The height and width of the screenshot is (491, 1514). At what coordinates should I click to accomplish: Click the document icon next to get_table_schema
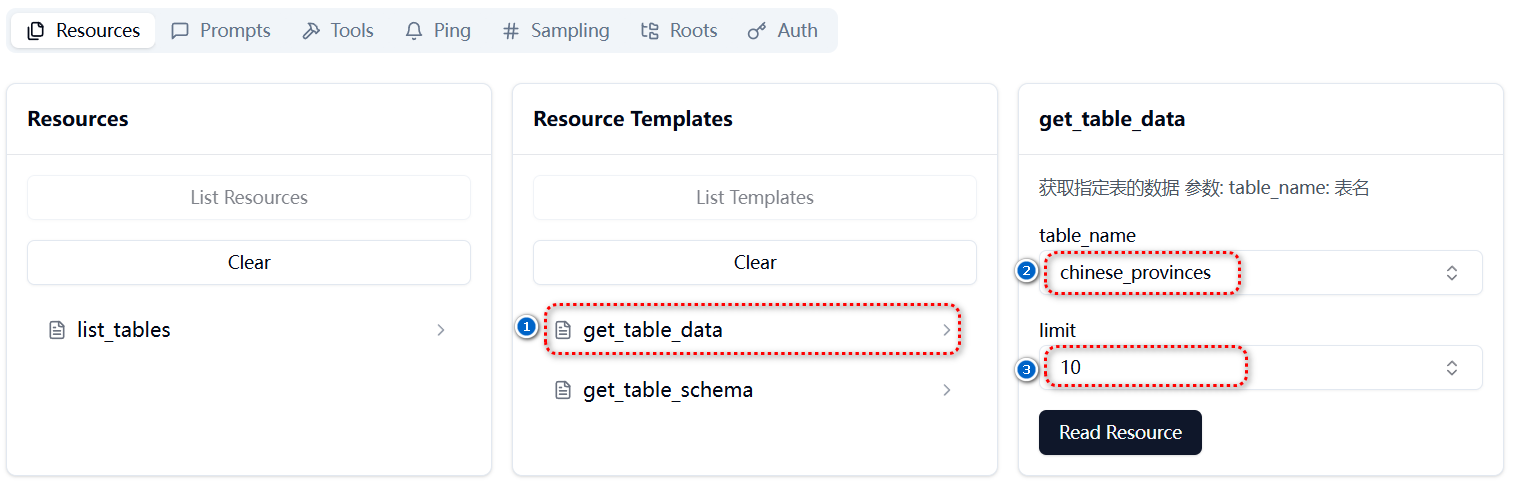563,390
